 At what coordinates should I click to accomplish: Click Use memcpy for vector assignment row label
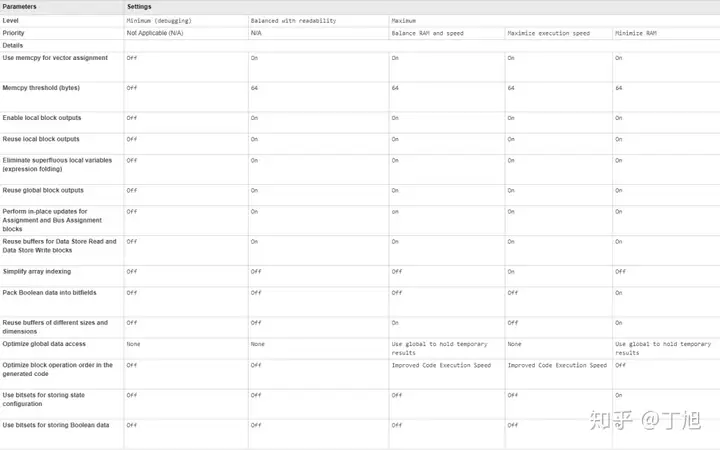pos(55,58)
